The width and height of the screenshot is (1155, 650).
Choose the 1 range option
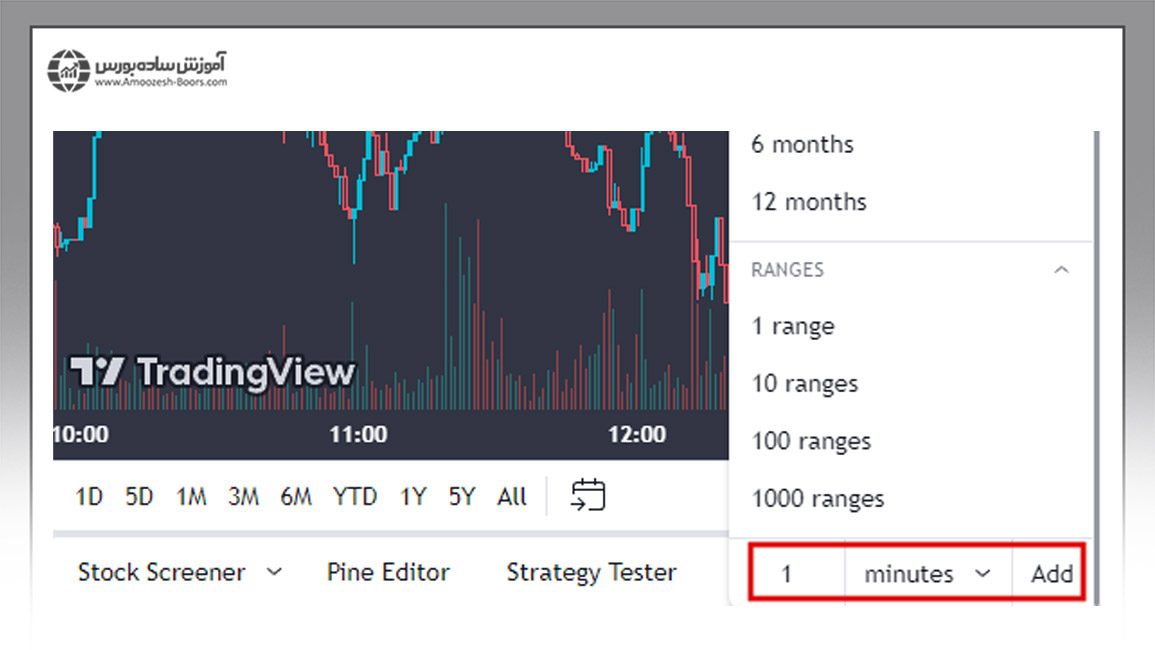(x=793, y=327)
